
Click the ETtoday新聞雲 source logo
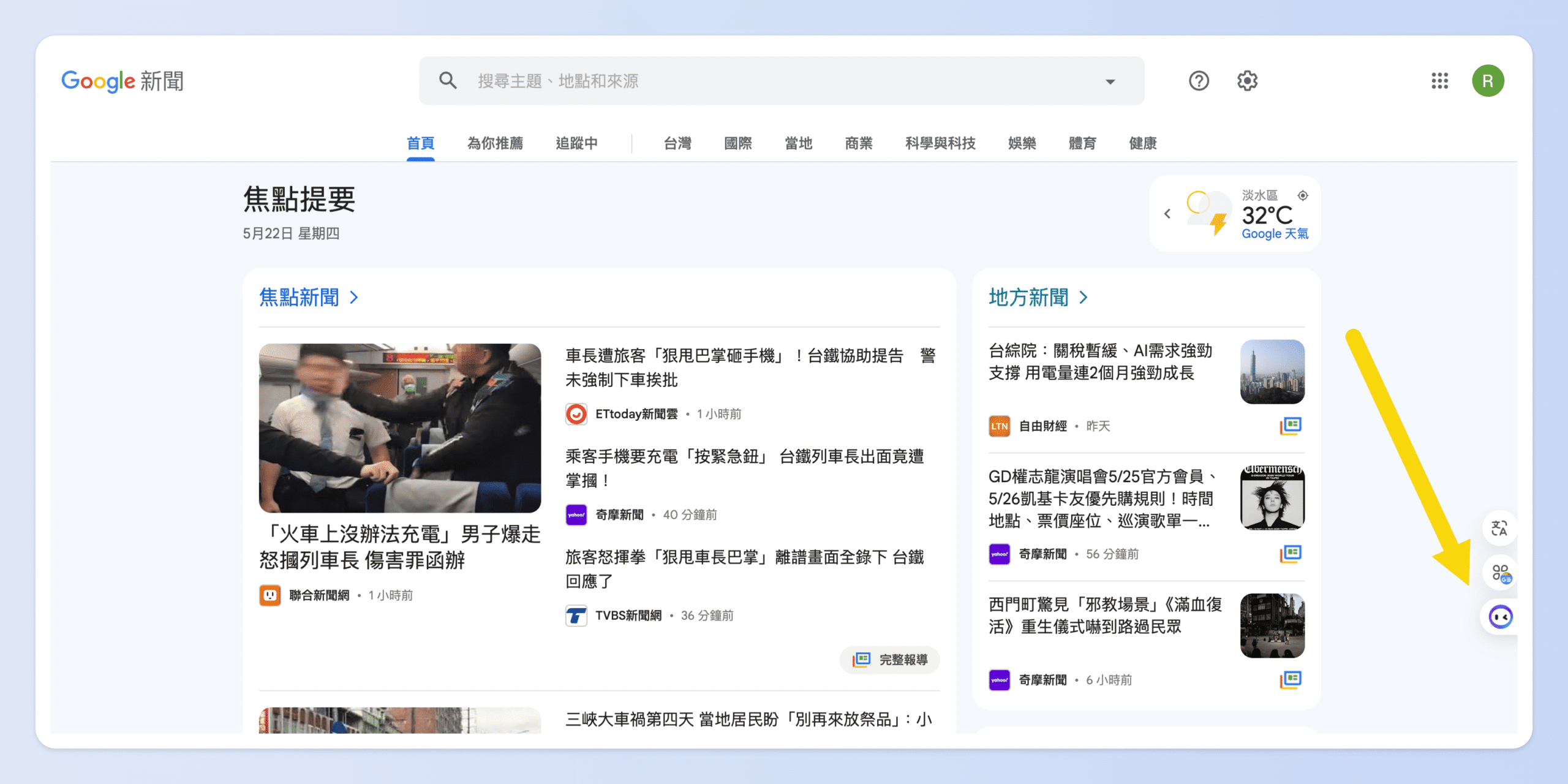[x=576, y=414]
